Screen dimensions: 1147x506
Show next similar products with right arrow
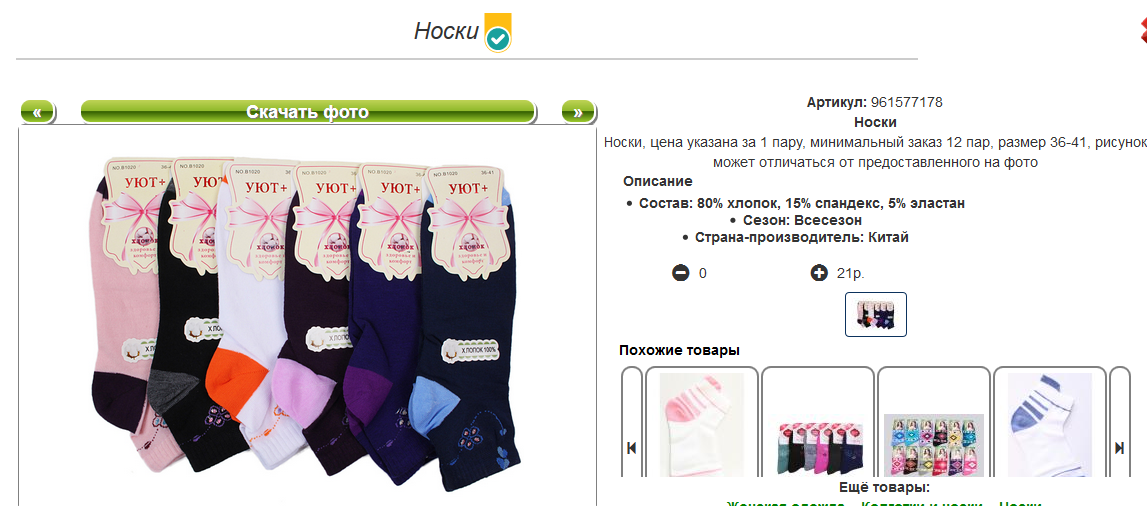[x=1119, y=448]
